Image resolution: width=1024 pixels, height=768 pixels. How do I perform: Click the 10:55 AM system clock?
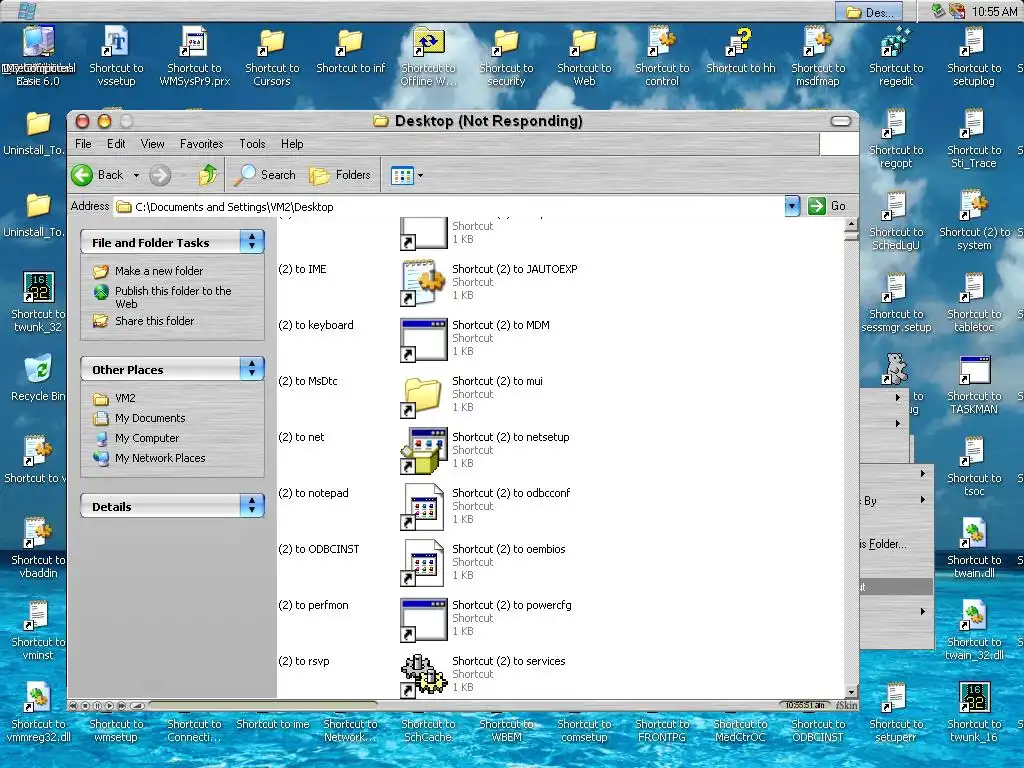pos(994,11)
